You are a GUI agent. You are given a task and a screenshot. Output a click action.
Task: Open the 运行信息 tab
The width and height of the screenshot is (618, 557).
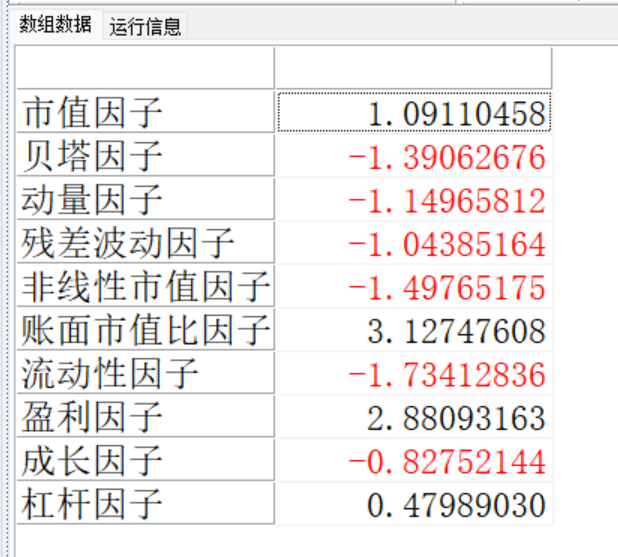pyautogui.click(x=146, y=27)
